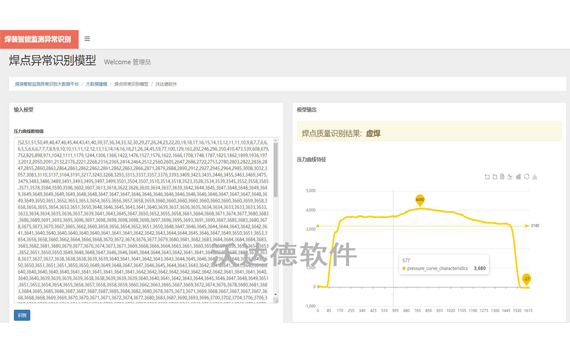Image resolution: width=570 pixels, height=360 pixels.
Task: Open the 焊装智能监测异常识别大数据平台 breadcrumb link
Action: (x=47, y=84)
